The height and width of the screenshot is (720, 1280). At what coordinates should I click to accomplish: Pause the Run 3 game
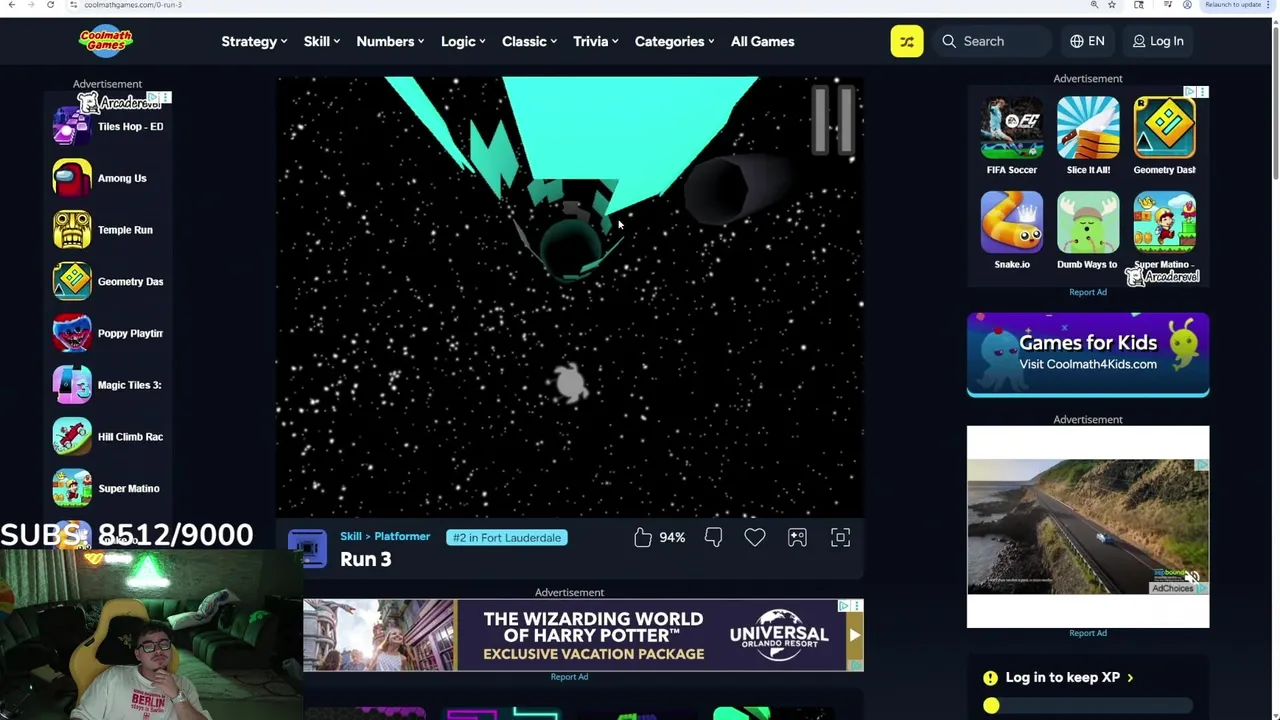832,120
